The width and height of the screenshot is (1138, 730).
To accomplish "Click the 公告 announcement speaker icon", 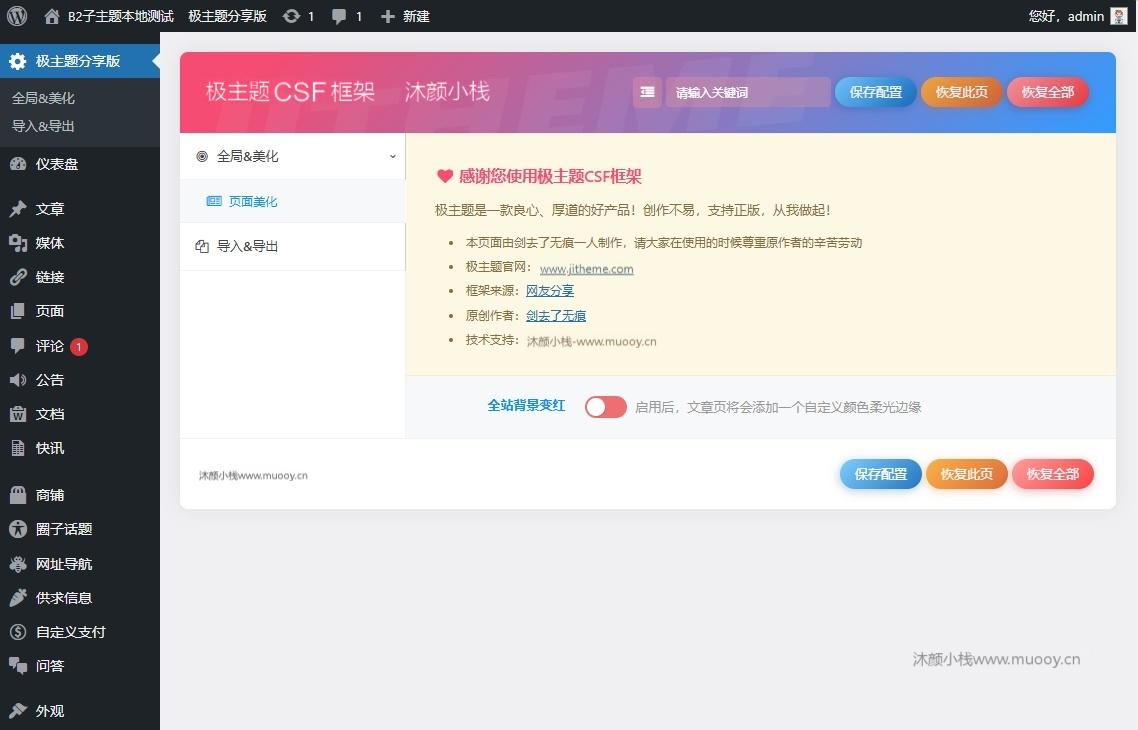I will point(22,380).
